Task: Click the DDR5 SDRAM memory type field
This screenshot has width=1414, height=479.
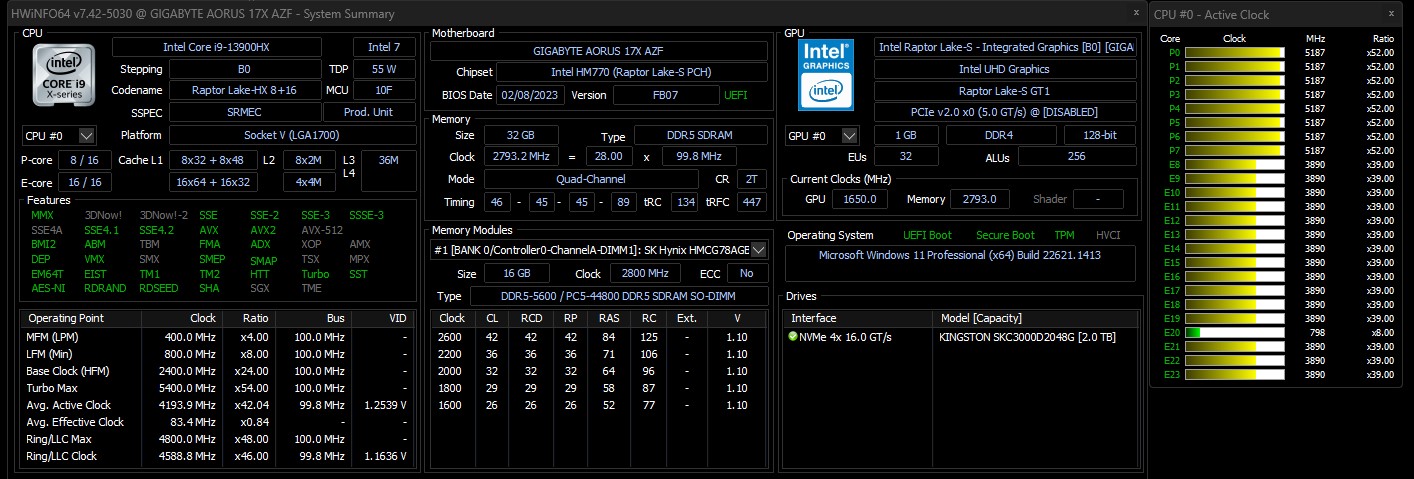Action: point(701,135)
